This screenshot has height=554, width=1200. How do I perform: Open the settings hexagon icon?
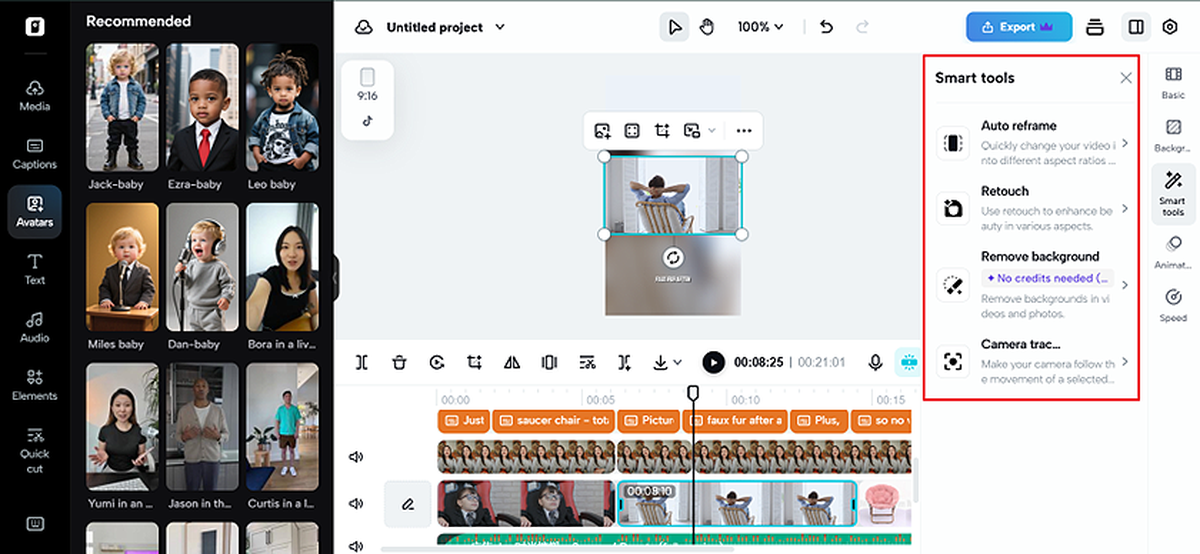(x=1170, y=27)
